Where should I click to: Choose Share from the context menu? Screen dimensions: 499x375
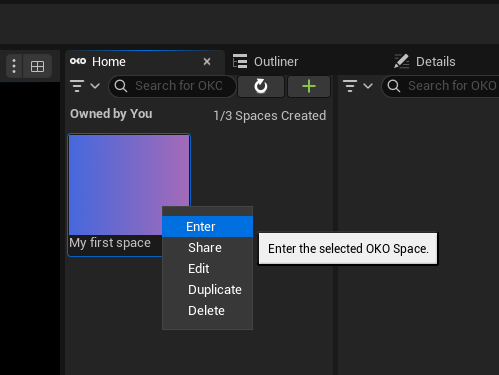point(207,248)
